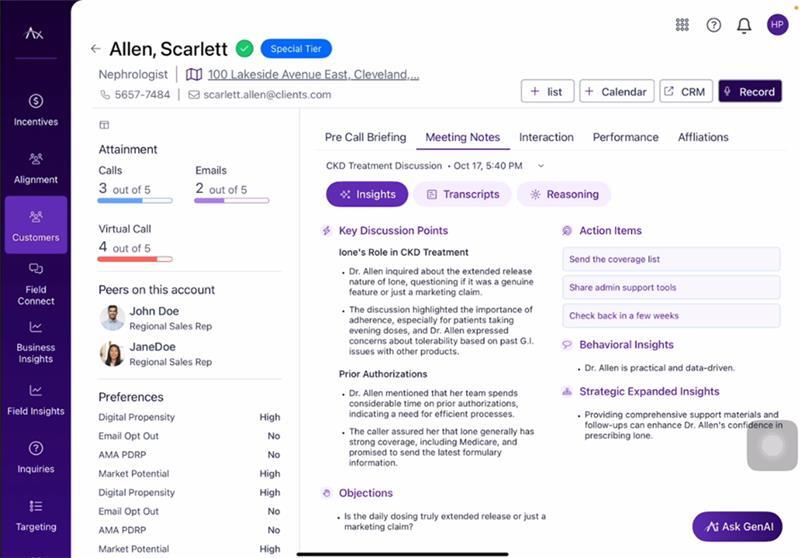Click the Calls attainment progress bar
This screenshot has height=558, width=800.
(x=135, y=201)
